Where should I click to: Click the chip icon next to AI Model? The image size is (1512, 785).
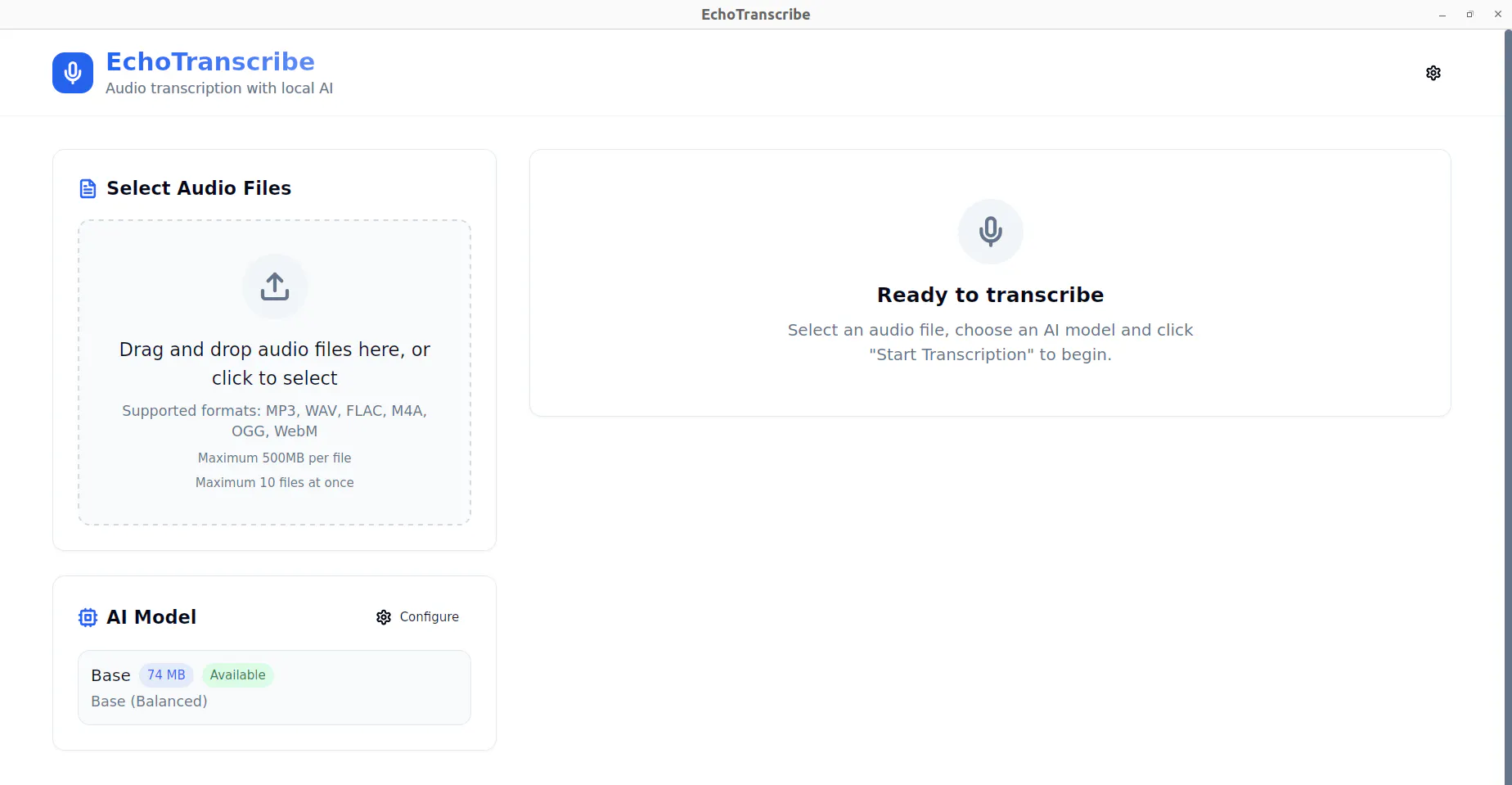coord(88,617)
